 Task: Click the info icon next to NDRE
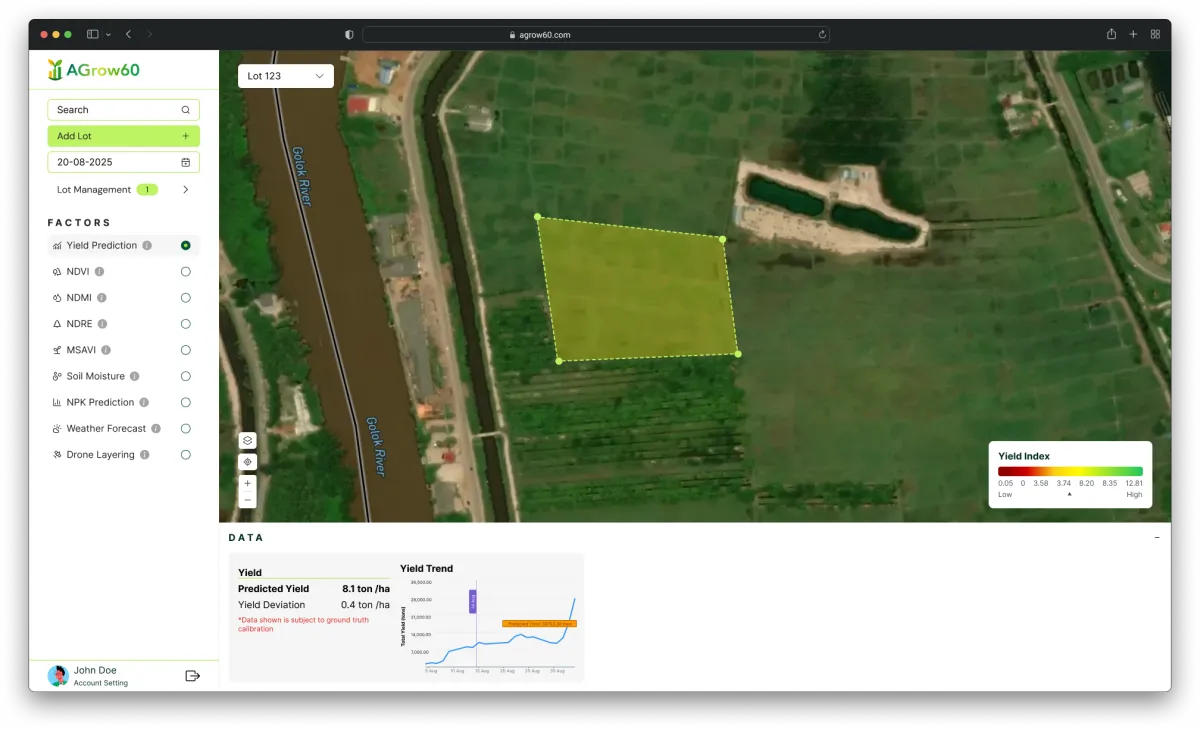click(x=102, y=324)
